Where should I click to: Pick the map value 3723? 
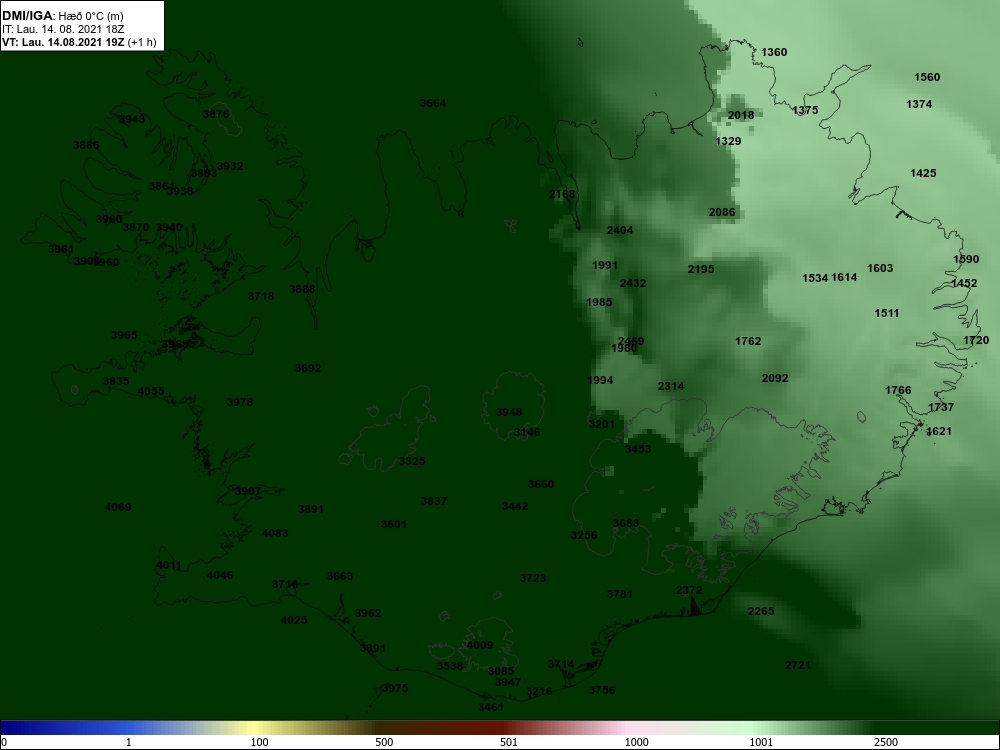pos(533,578)
